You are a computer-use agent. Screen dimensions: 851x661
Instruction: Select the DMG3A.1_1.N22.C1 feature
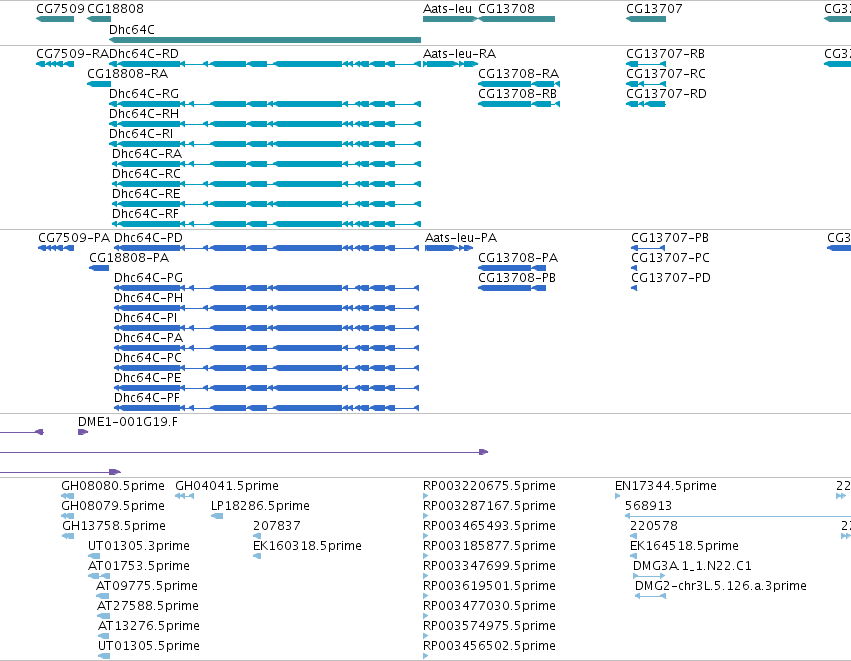point(649,576)
